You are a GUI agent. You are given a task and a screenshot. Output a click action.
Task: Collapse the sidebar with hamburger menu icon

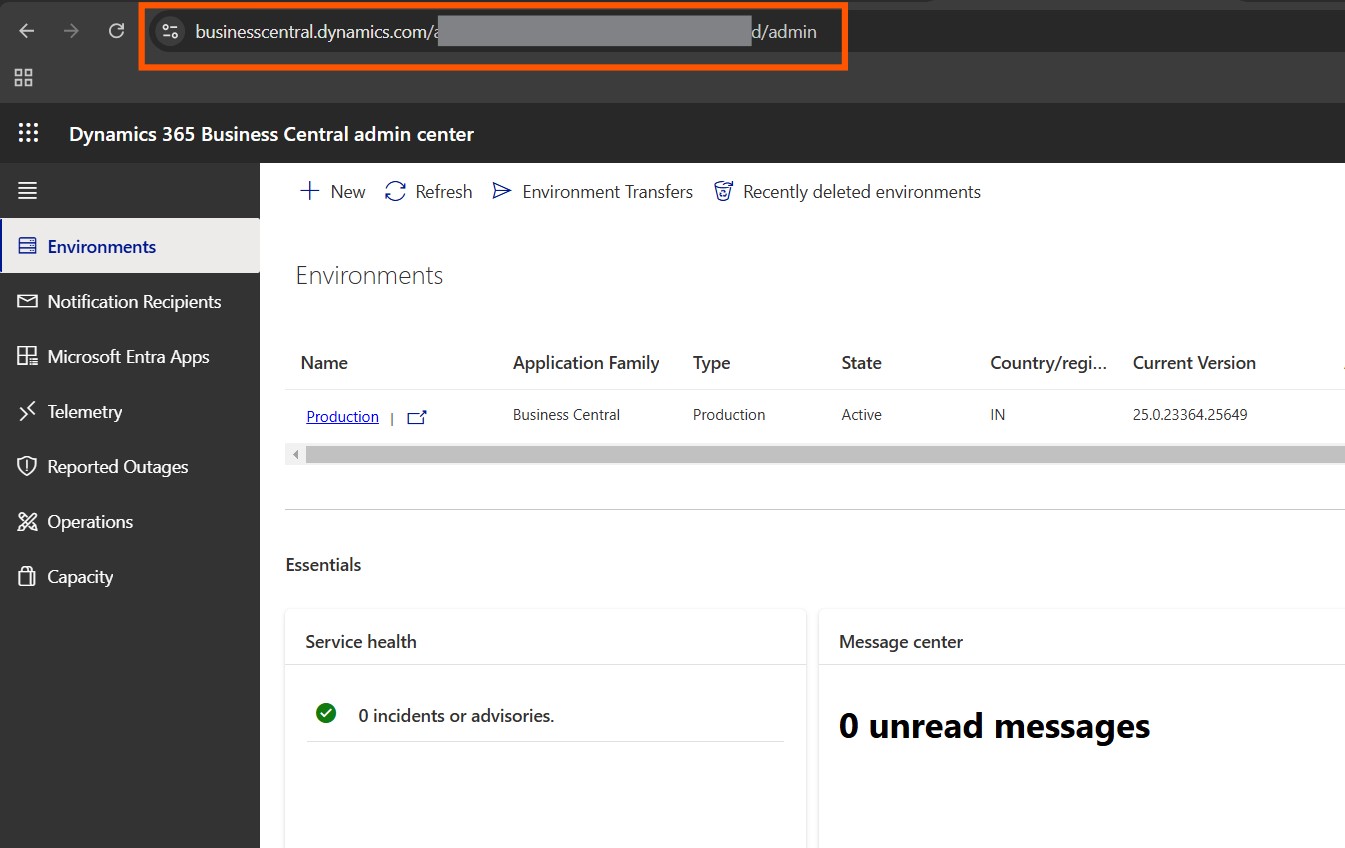pyautogui.click(x=28, y=190)
